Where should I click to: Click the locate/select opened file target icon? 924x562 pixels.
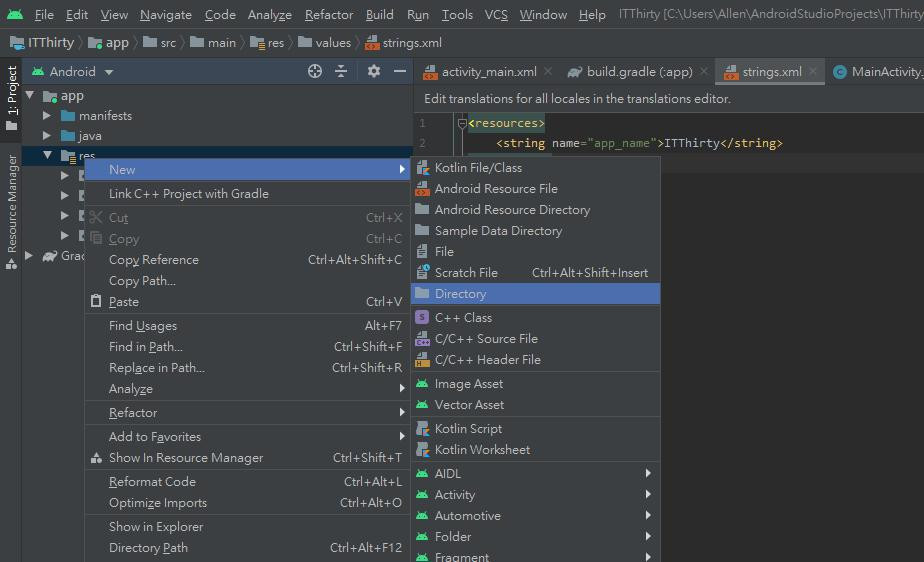click(x=315, y=71)
